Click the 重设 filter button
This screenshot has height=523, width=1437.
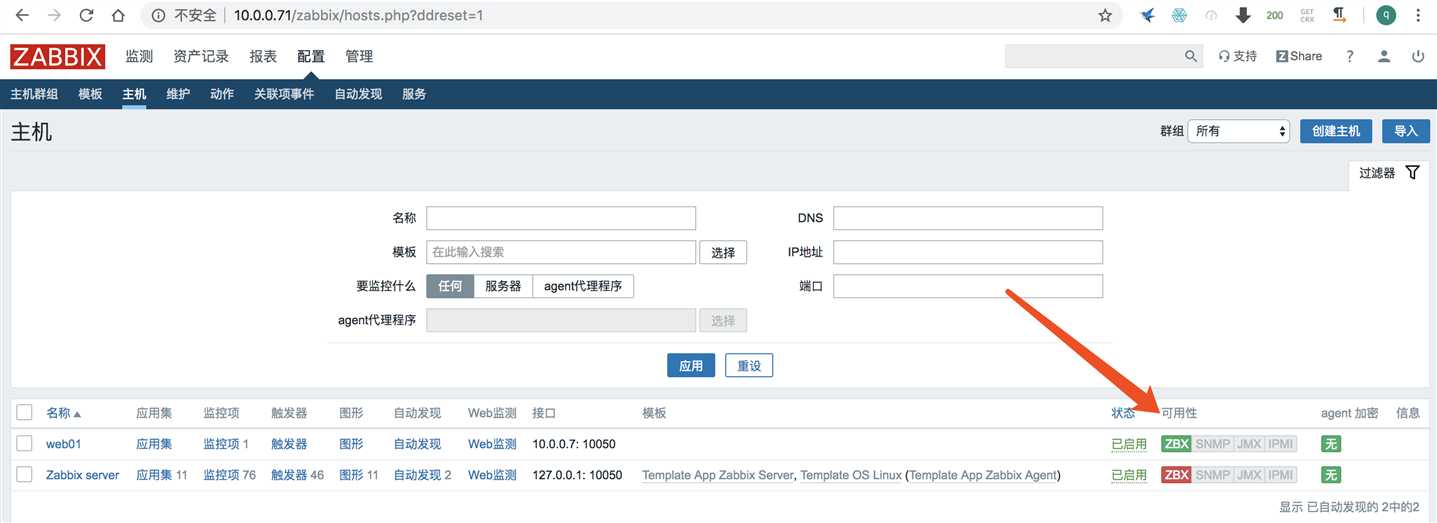[749, 366]
